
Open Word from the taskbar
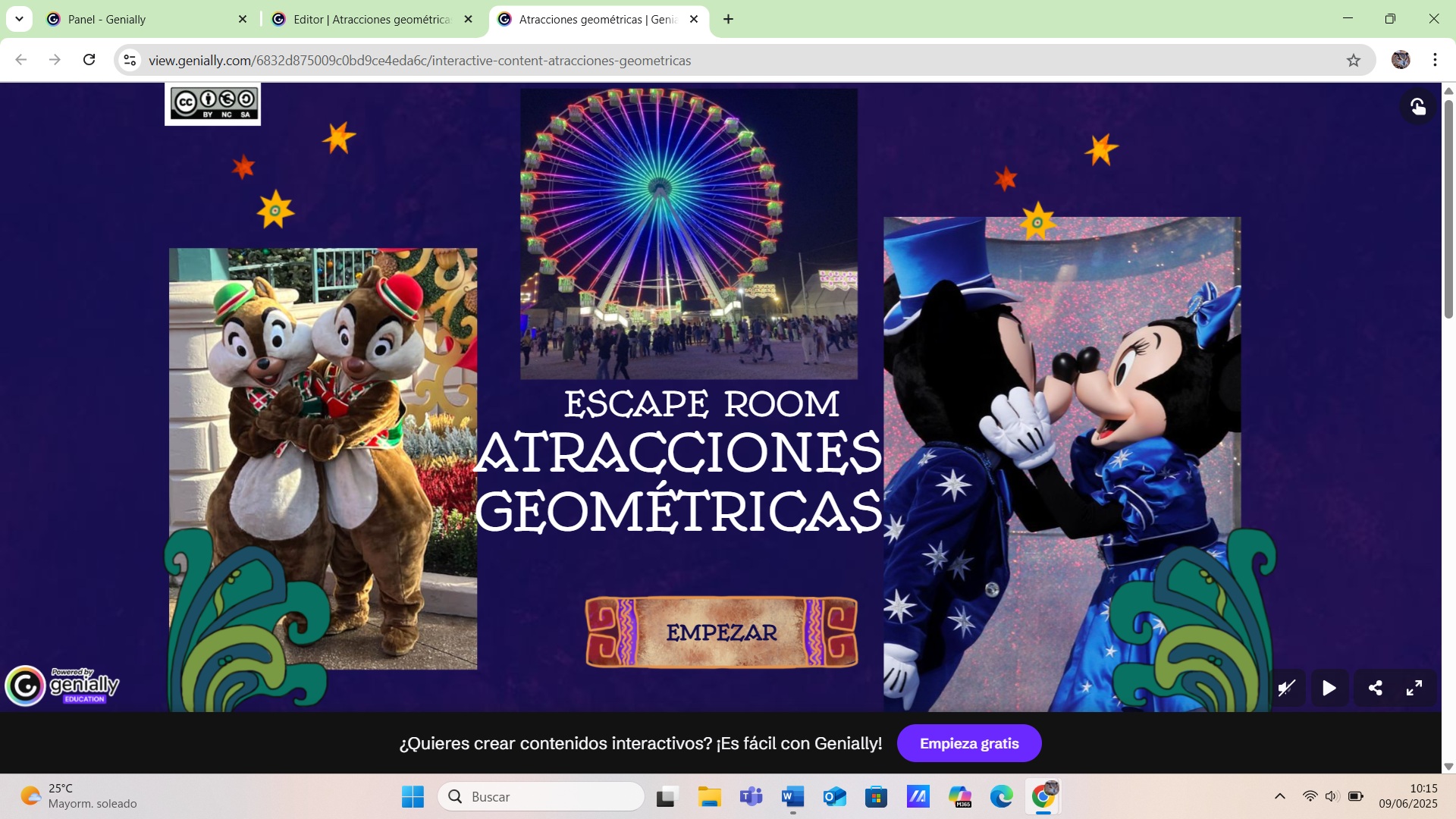792,796
